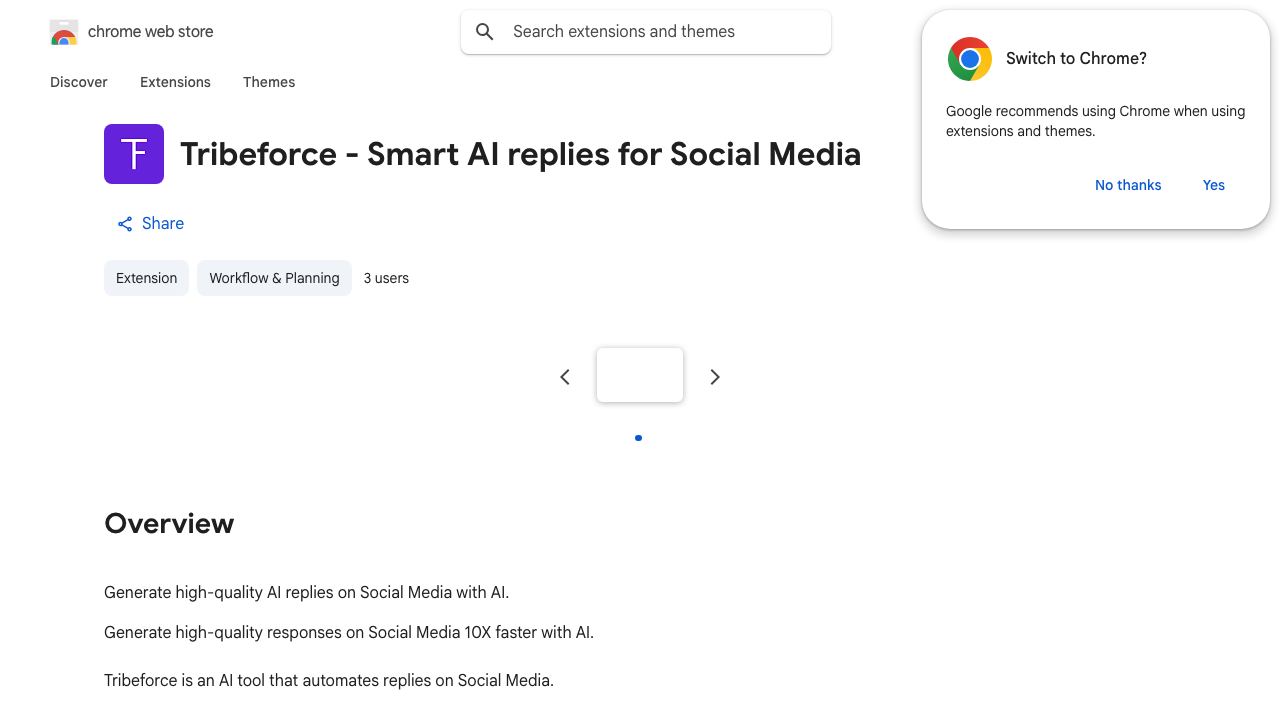
Task: Switch to the Themes tab
Action: 269,82
